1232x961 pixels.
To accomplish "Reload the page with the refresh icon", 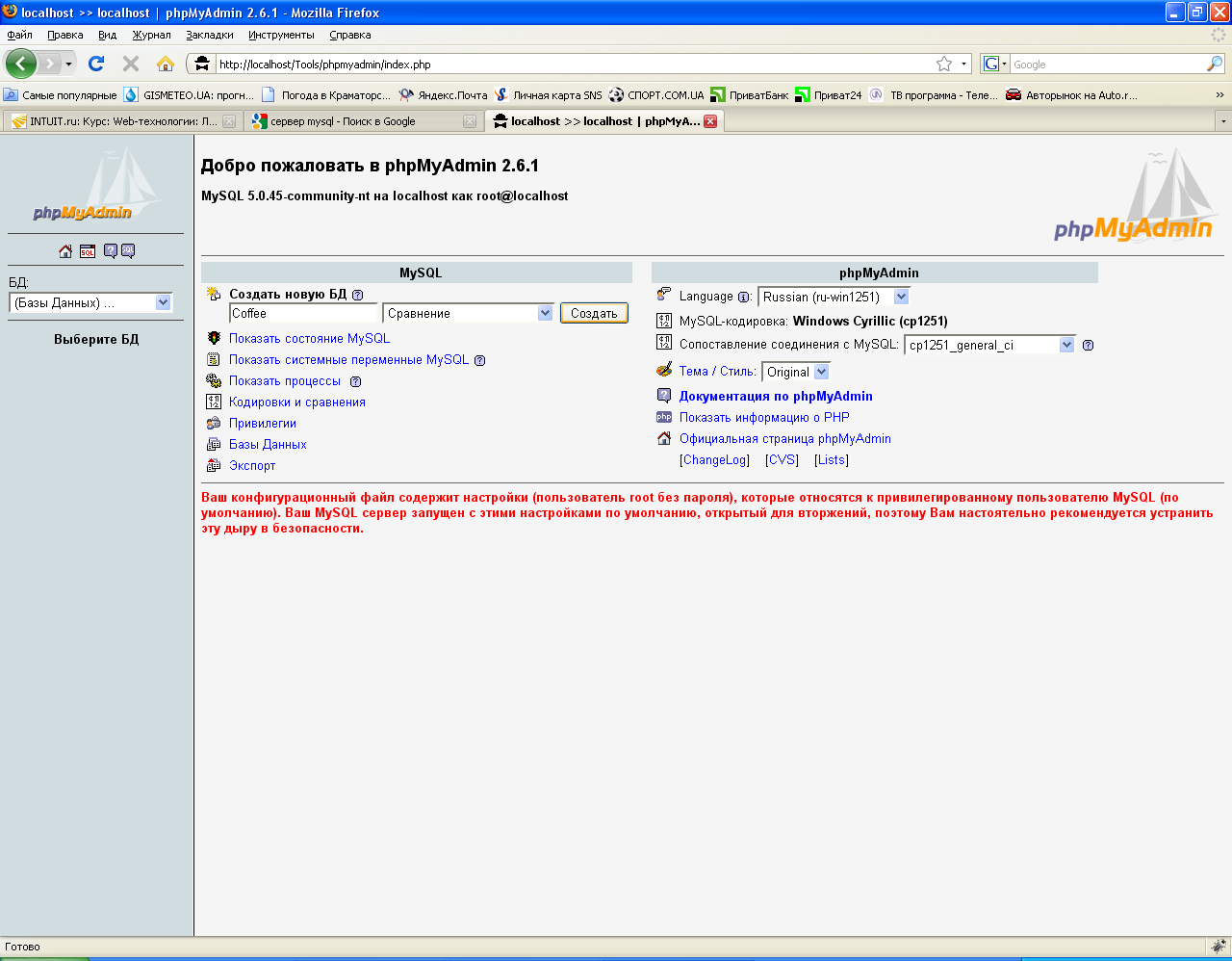I will point(96,64).
